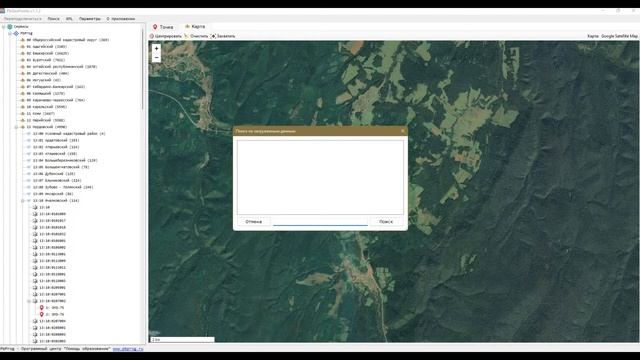
Task: Click the icon of 13 Мордовский region
Action: pyautogui.click(x=23, y=127)
